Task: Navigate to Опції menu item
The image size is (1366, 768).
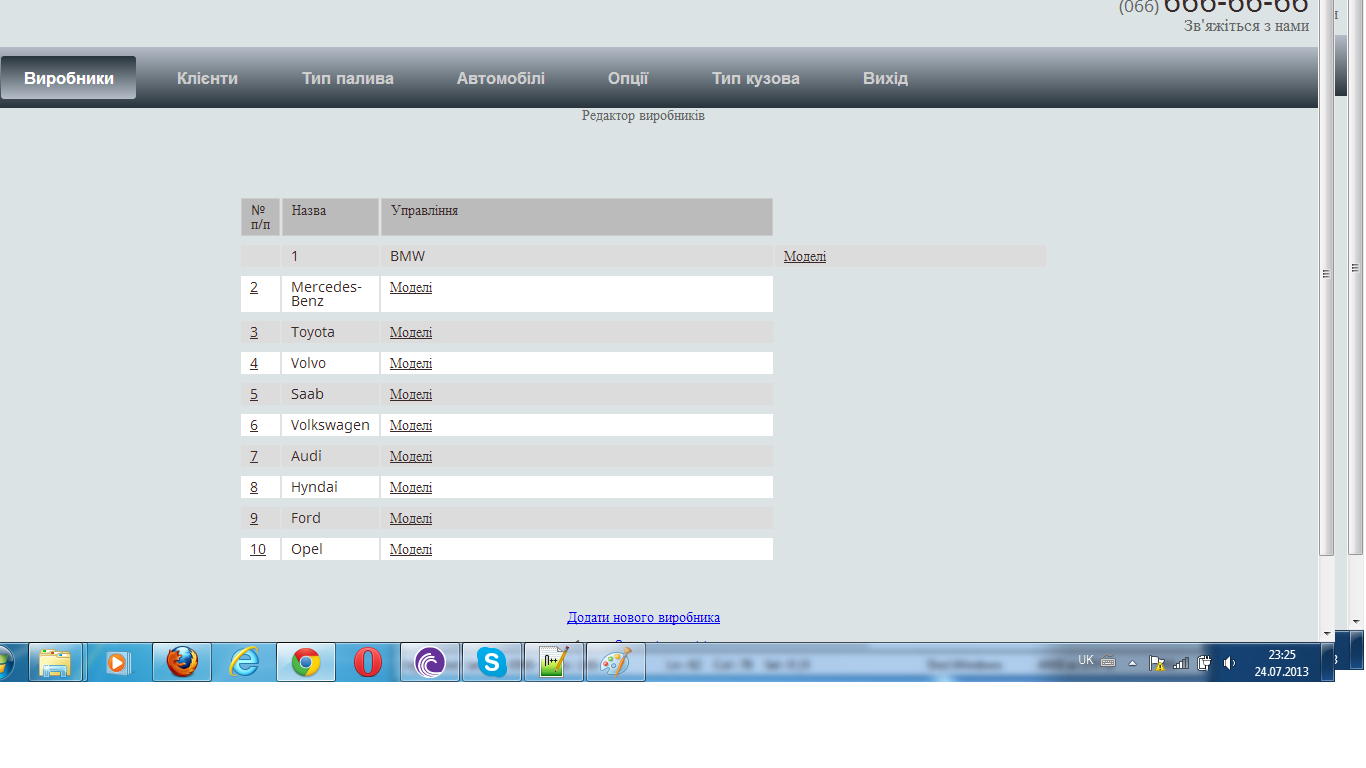Action: (x=628, y=78)
